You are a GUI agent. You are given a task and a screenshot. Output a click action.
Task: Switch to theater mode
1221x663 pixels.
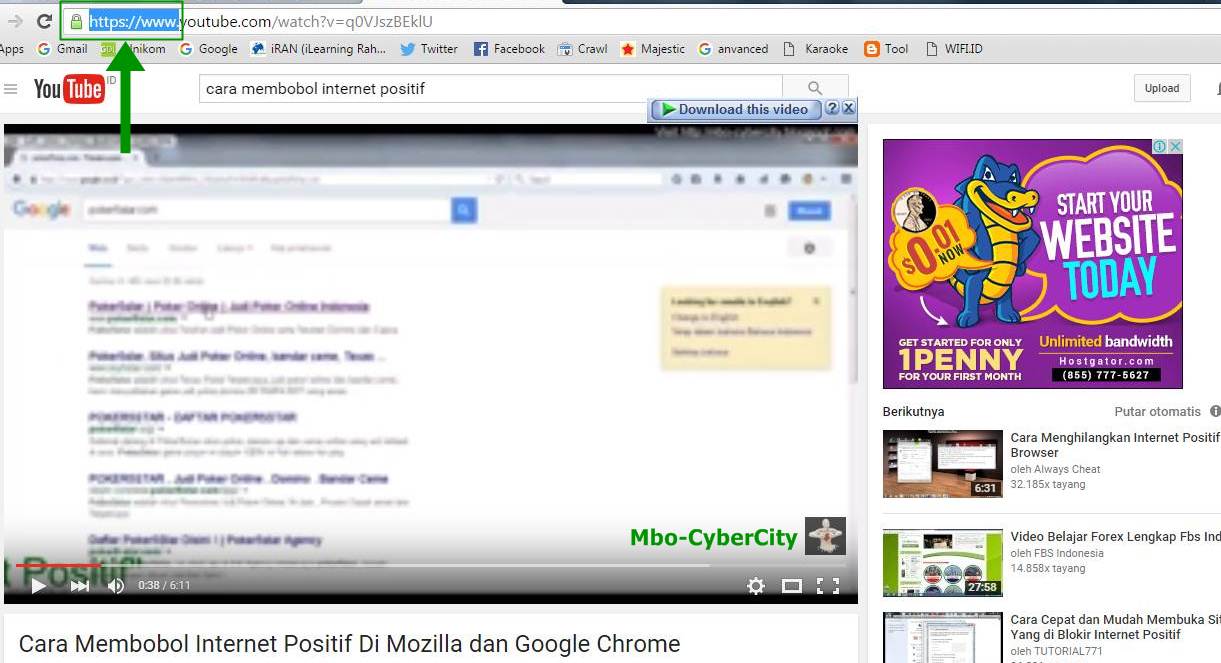pyautogui.click(x=792, y=586)
